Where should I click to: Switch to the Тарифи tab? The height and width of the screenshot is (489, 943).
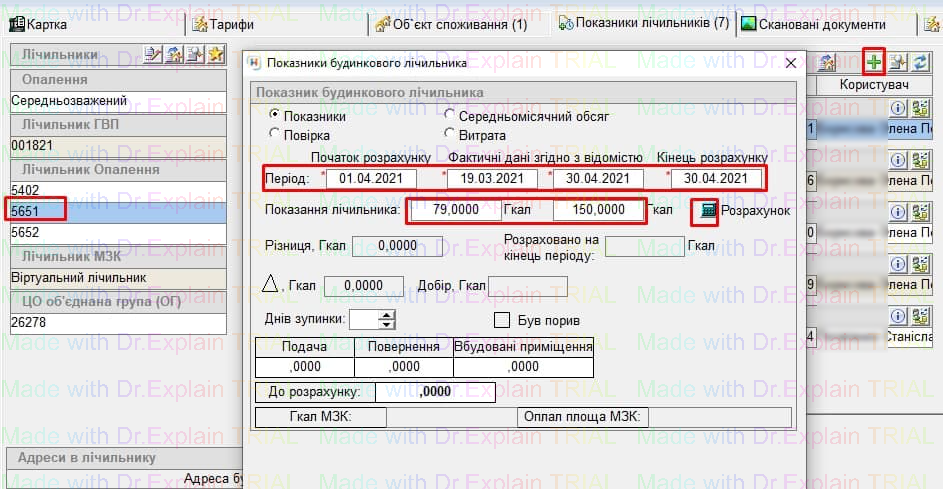[222, 24]
